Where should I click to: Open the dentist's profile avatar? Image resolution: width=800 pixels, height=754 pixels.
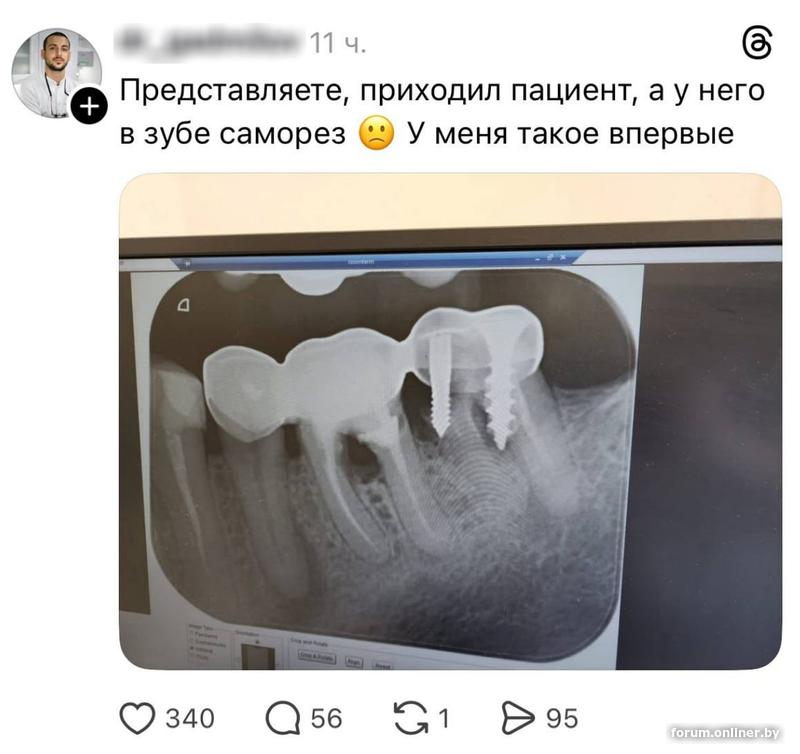point(57,73)
